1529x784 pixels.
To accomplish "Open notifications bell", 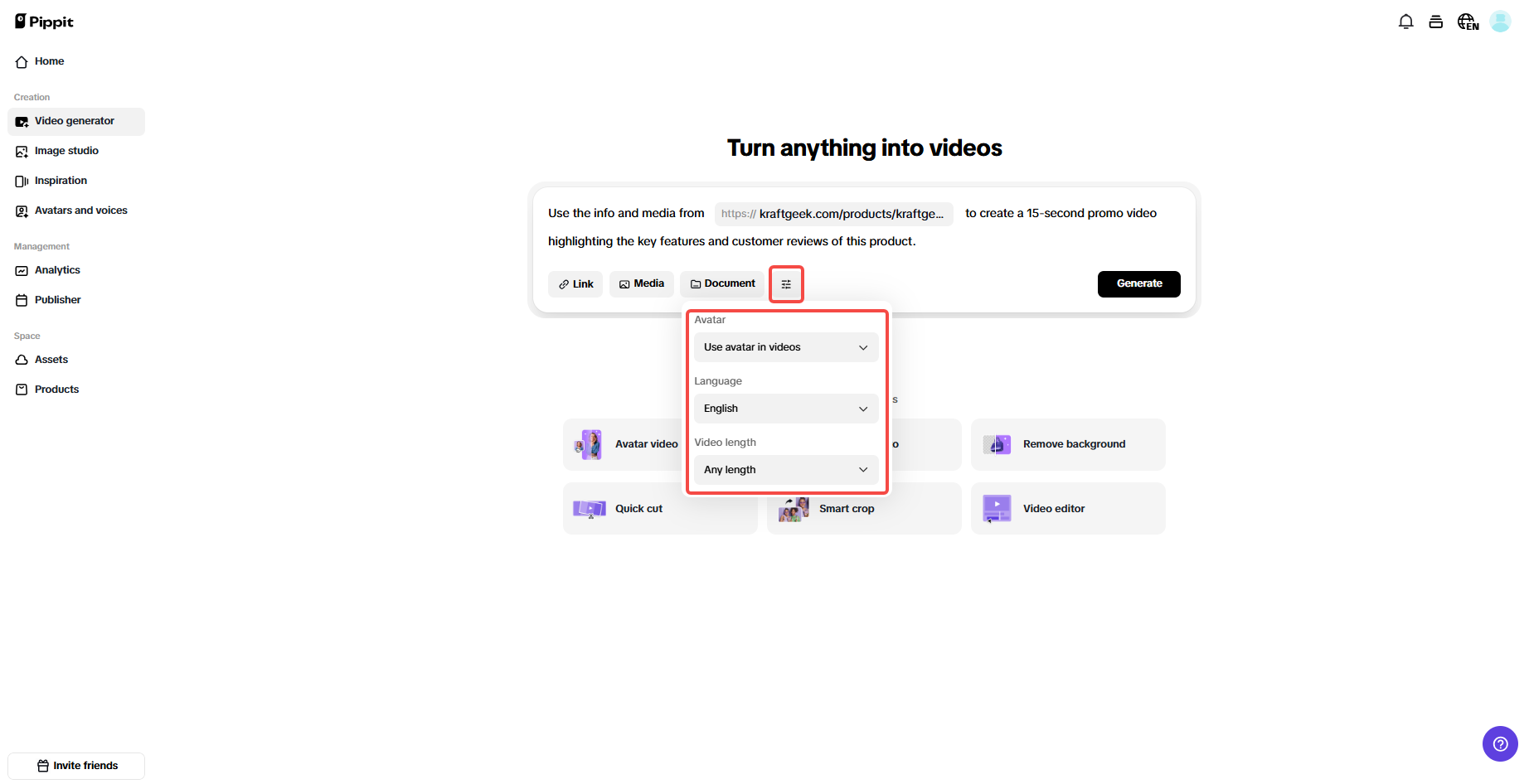I will pyautogui.click(x=1405, y=22).
